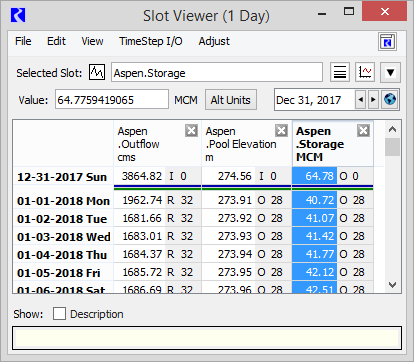Open the black down-arrow dropdown button
Image resolution: width=414 pixels, height=362 pixels.
click(390, 72)
